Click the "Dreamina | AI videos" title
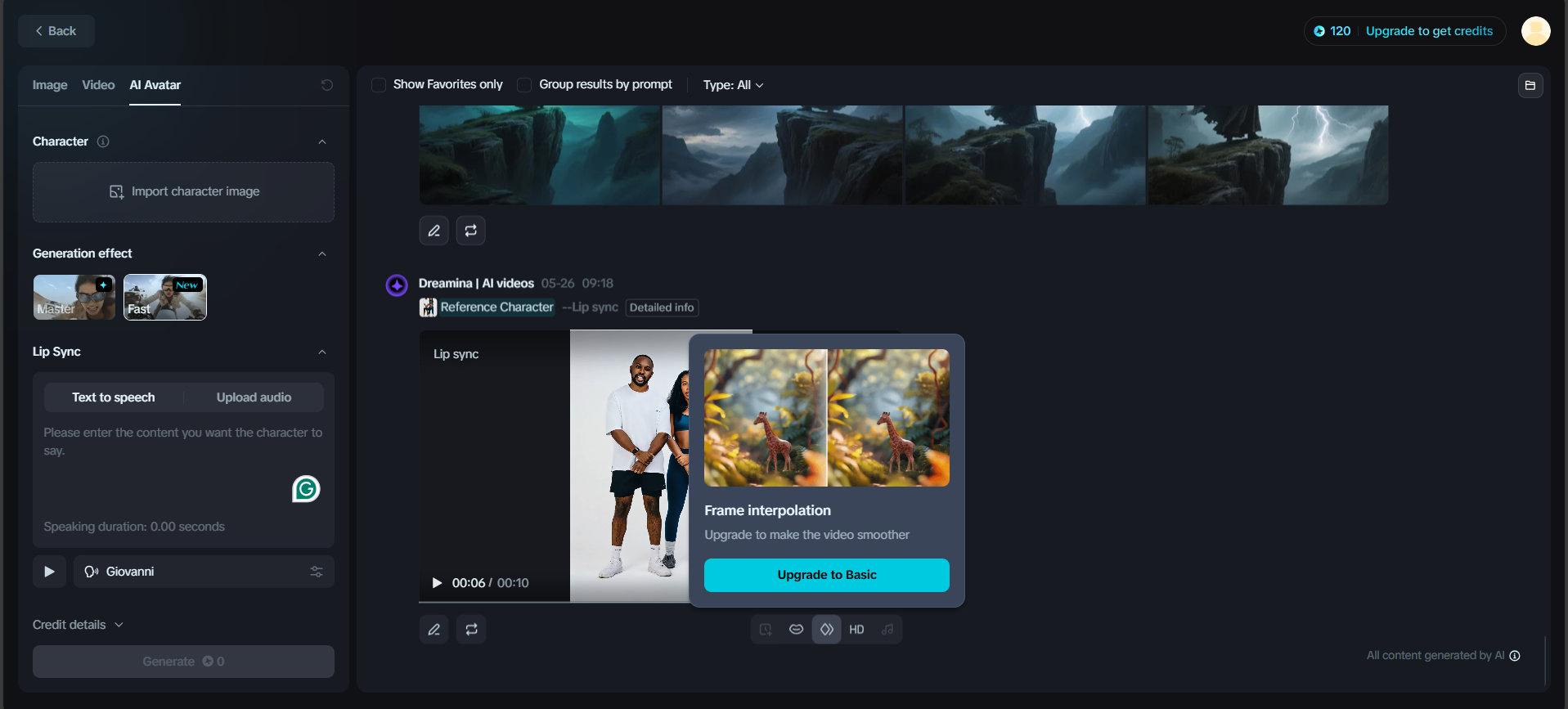Image resolution: width=1568 pixels, height=709 pixels. pyautogui.click(x=476, y=283)
